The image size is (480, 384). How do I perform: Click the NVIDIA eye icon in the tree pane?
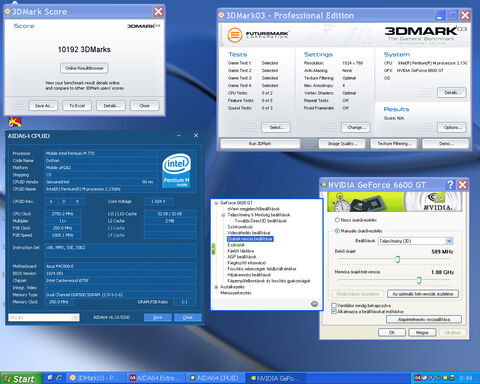314,304
